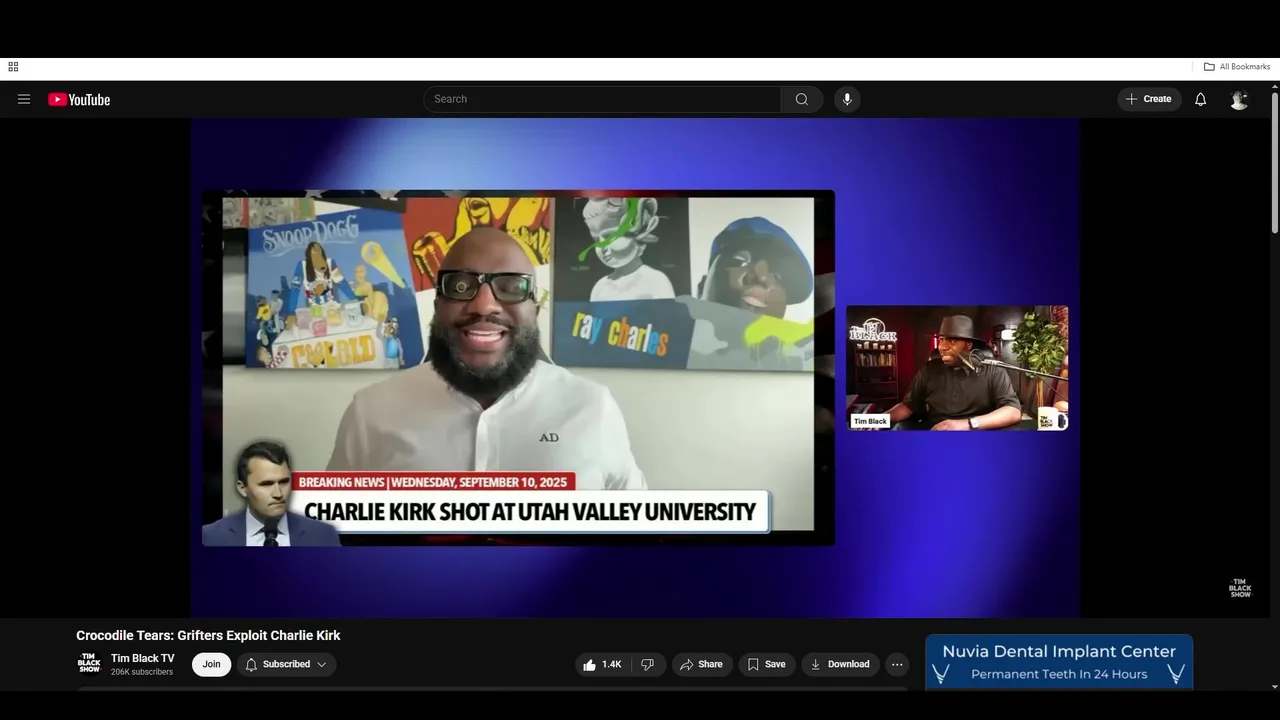Dislike the video
This screenshot has width=1280, height=720.
tap(648, 664)
